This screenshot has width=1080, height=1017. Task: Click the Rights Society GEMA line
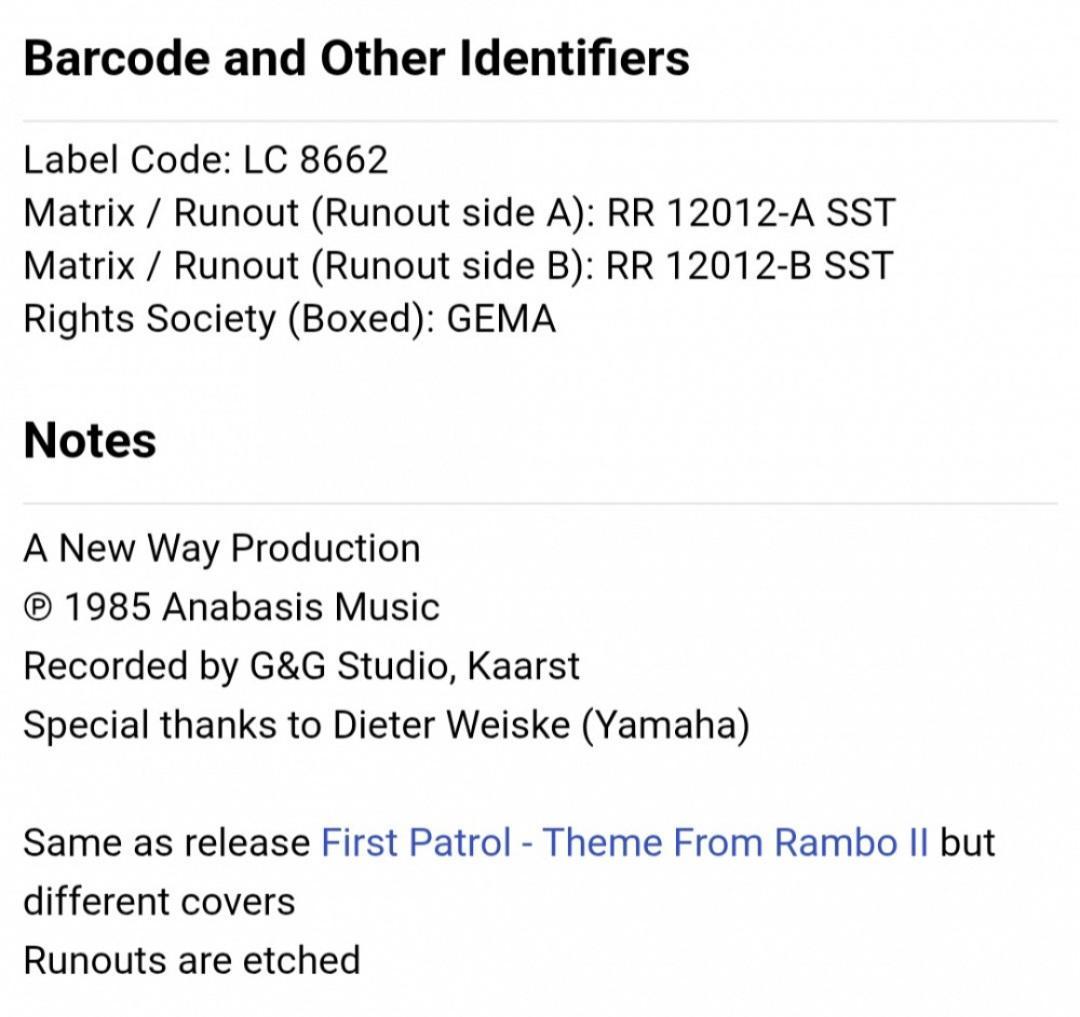289,318
